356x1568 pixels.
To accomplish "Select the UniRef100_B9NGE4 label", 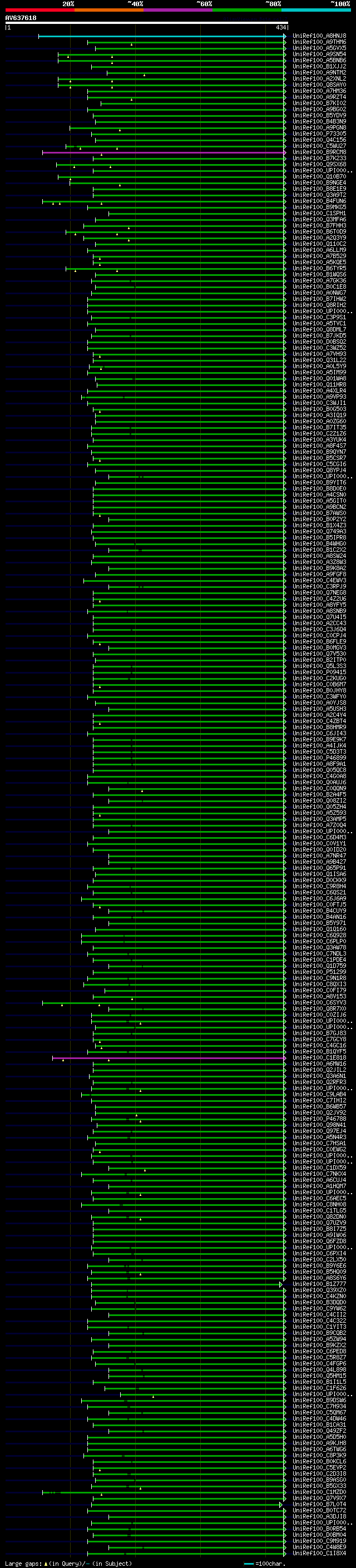I will pyautogui.click(x=319, y=183).
